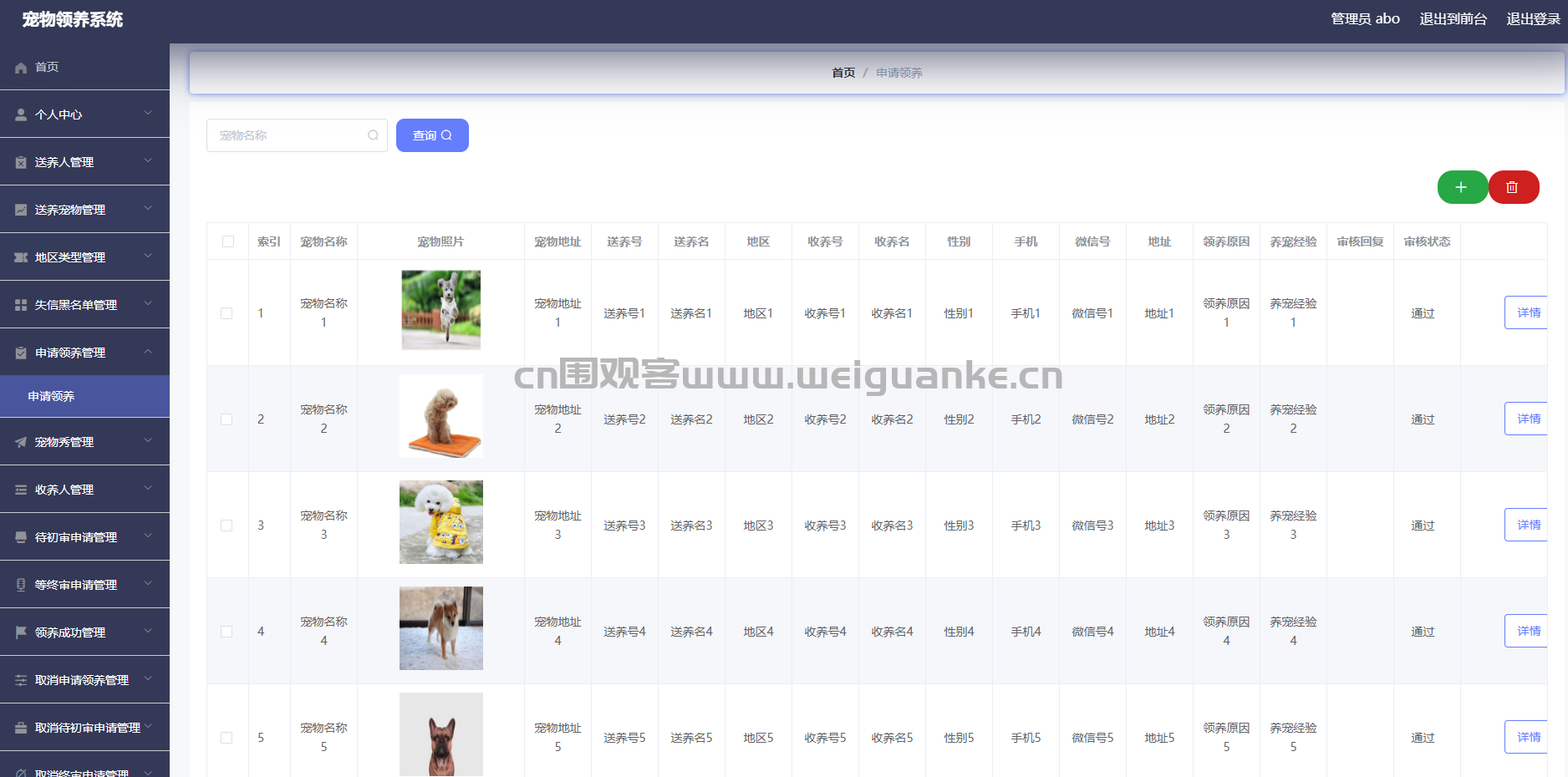The image size is (1568, 777).
Task: Expand the 收养人管理 dropdown
Action: [84, 489]
